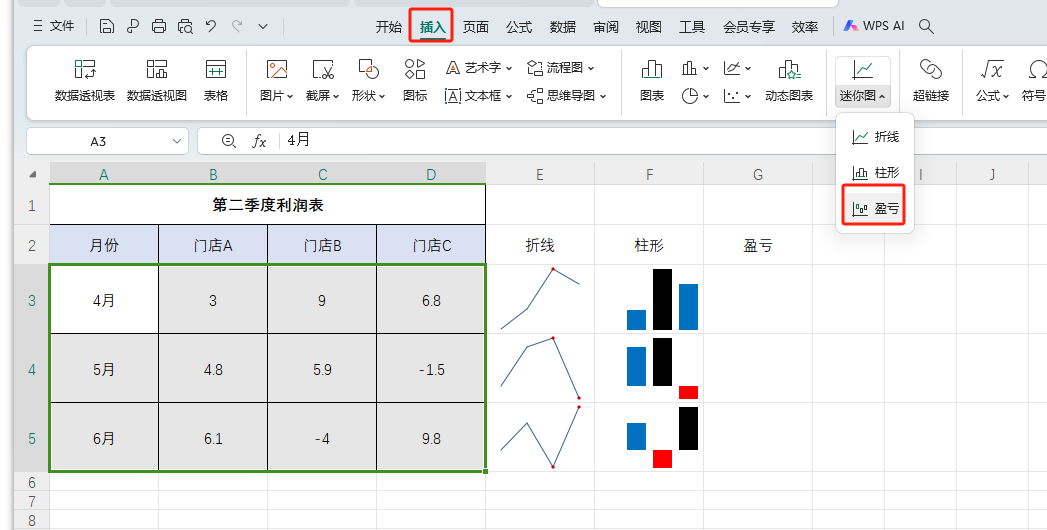Image resolution: width=1047 pixels, height=530 pixels.
Task: Switch to the 插入 tab
Action: pos(432,27)
